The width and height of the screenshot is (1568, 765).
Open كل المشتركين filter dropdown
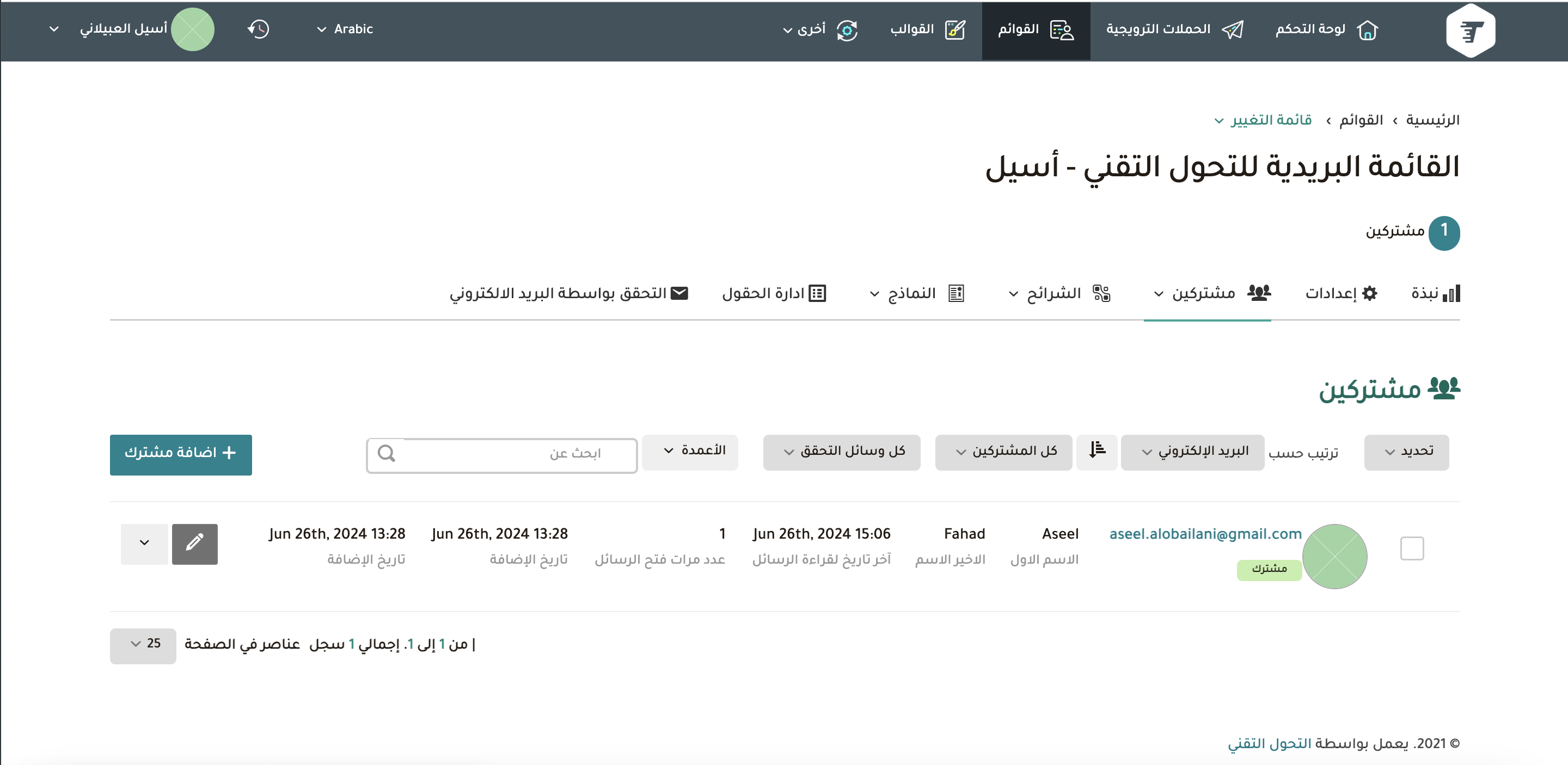click(x=1003, y=452)
